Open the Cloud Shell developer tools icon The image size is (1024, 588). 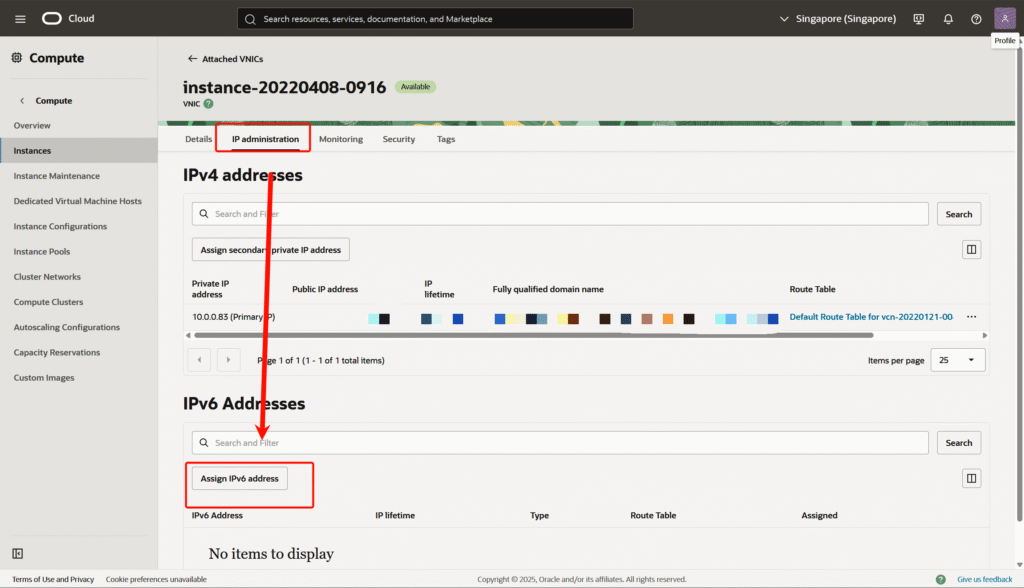click(918, 19)
